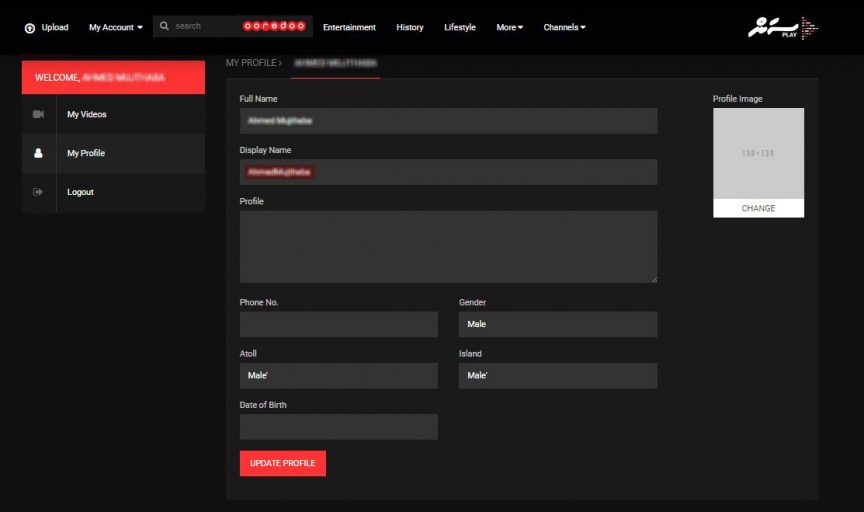
Task: Click the MY PROFILE breadcrumb link
Action: click(x=251, y=63)
